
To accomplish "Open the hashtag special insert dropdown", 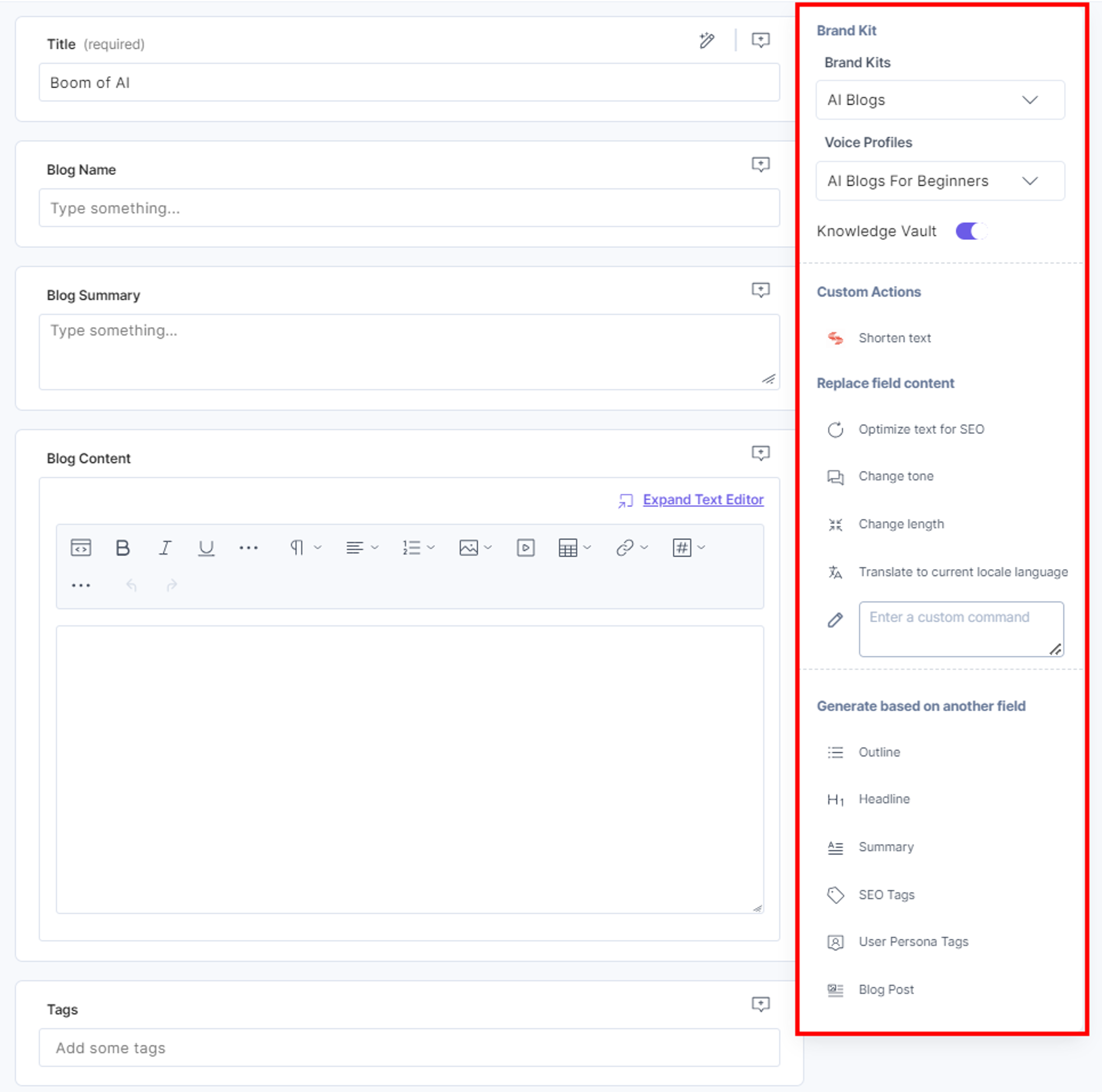I will tap(688, 548).
